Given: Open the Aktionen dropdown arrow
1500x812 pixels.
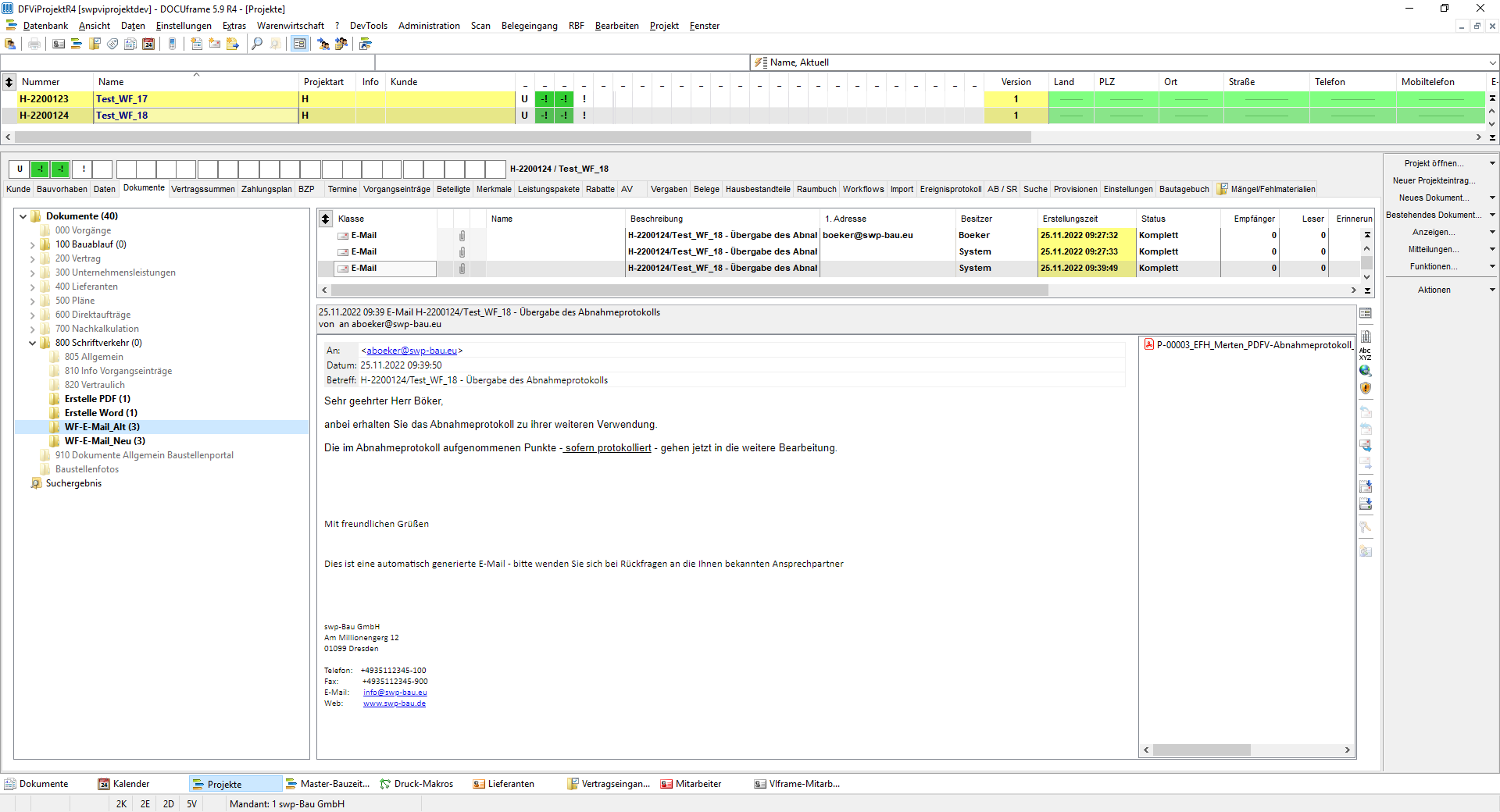Looking at the screenshot, I should tap(1492, 290).
